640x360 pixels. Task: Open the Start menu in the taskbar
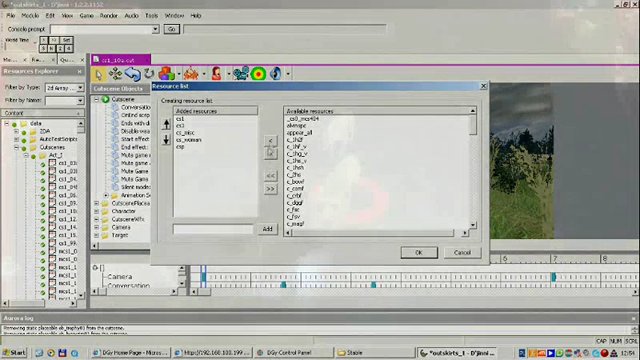pyautogui.click(x=14, y=352)
